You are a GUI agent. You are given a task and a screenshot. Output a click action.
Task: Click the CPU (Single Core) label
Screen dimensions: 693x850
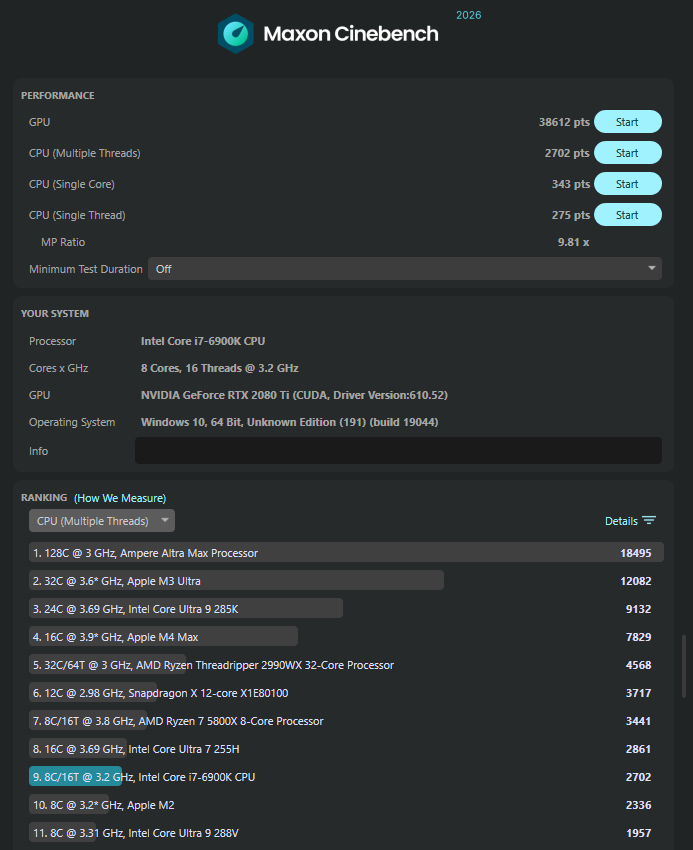(72, 184)
